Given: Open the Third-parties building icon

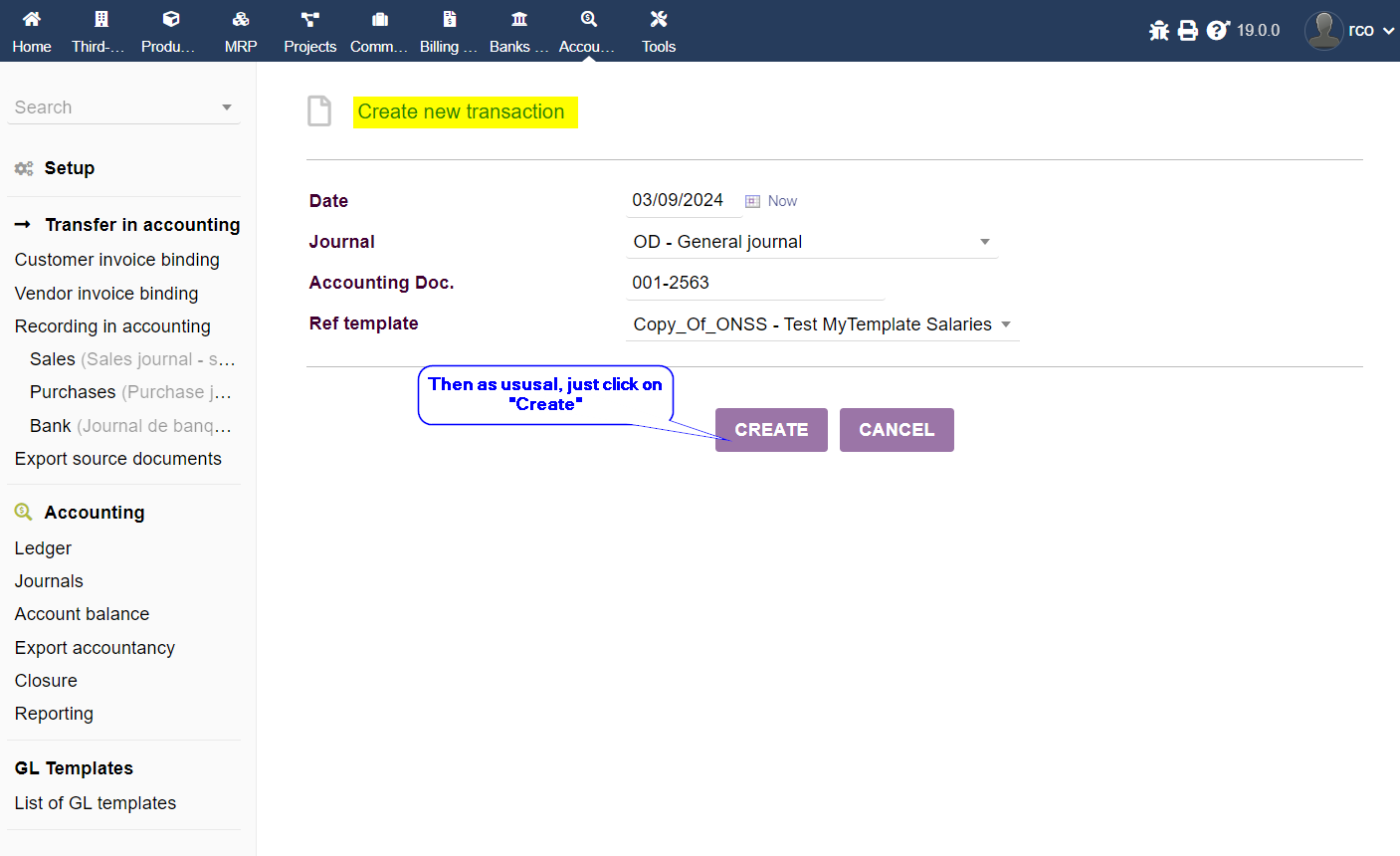Looking at the screenshot, I should coord(100,19).
